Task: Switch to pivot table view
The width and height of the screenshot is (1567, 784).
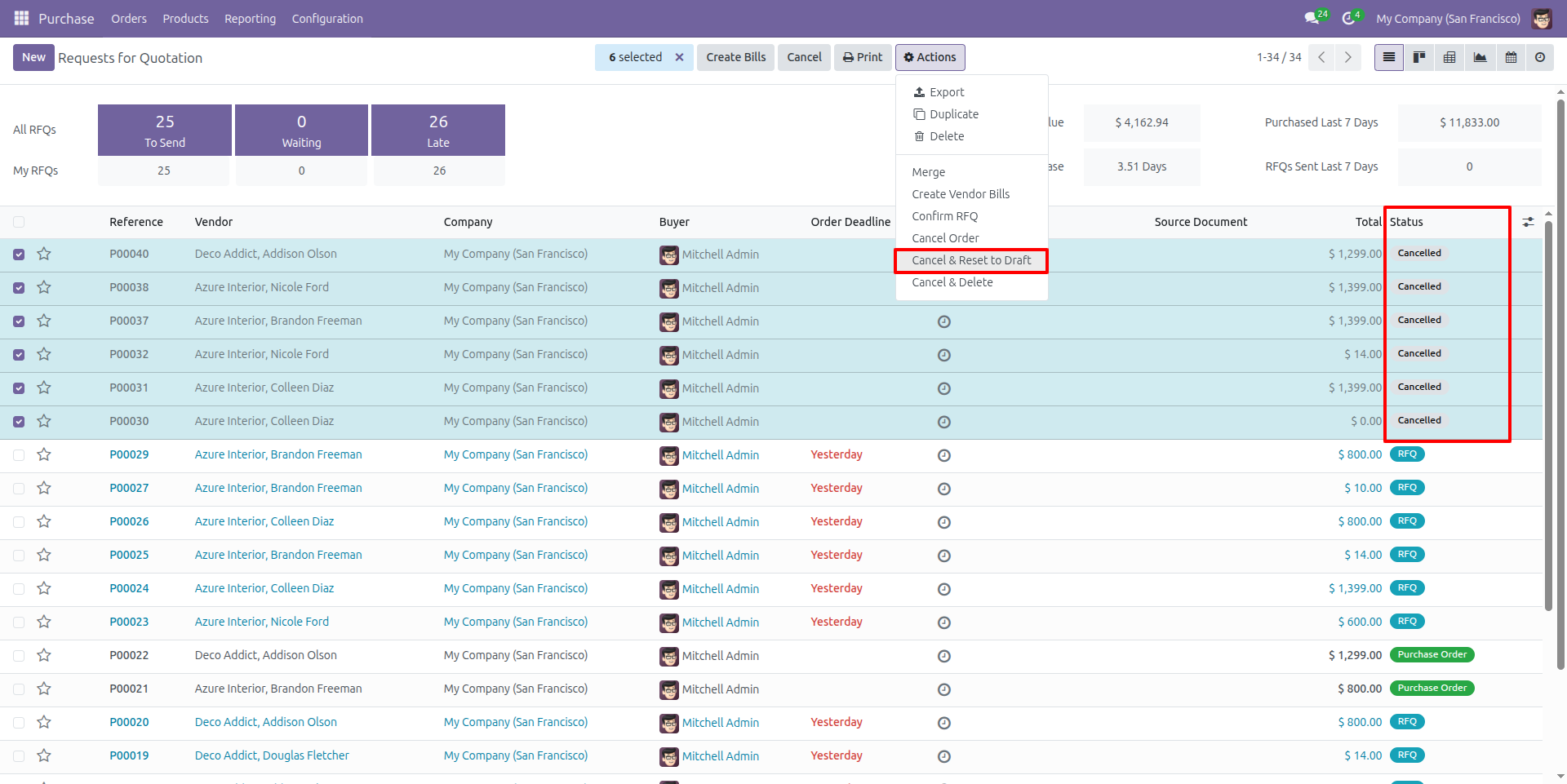Action: [1449, 57]
